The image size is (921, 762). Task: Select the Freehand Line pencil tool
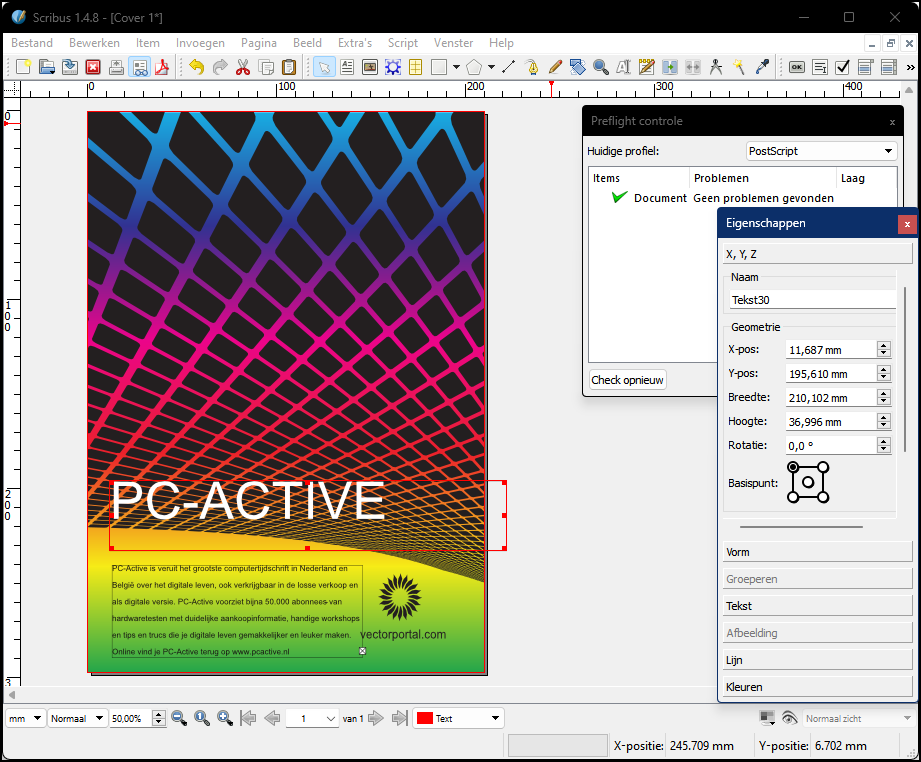click(555, 67)
